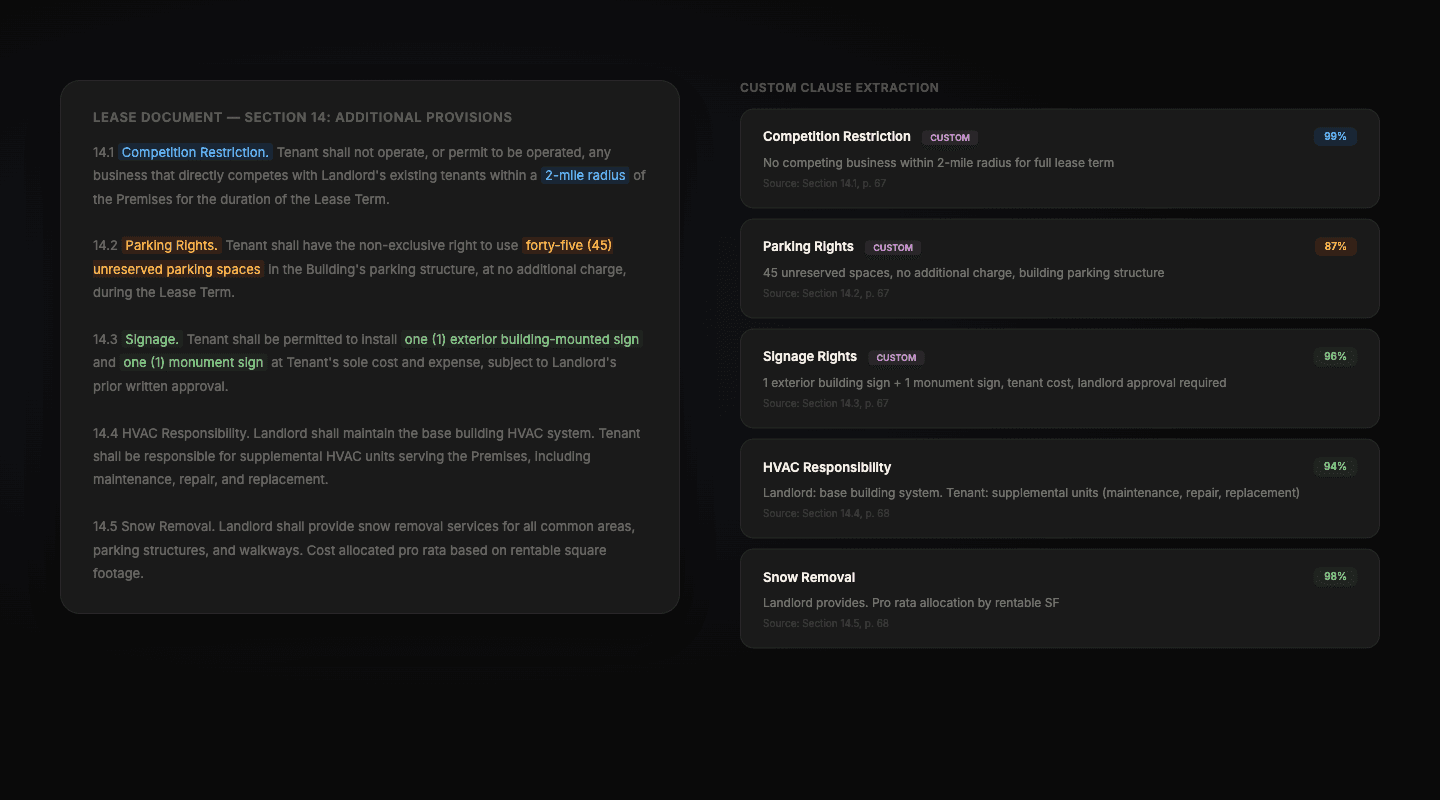Click the Parking Rights highlighted clause heading
The height and width of the screenshot is (800, 1440).
pyautogui.click(x=171, y=245)
